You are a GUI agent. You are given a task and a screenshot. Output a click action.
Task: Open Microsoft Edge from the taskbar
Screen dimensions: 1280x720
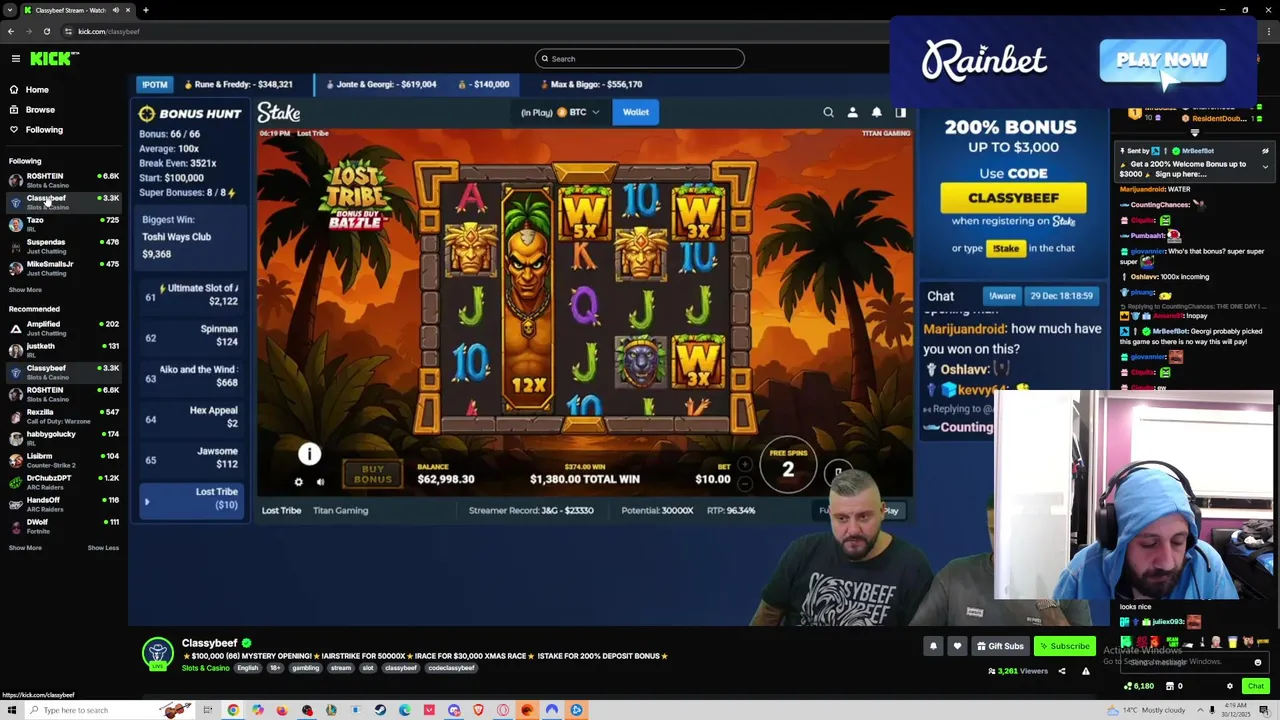[404, 710]
